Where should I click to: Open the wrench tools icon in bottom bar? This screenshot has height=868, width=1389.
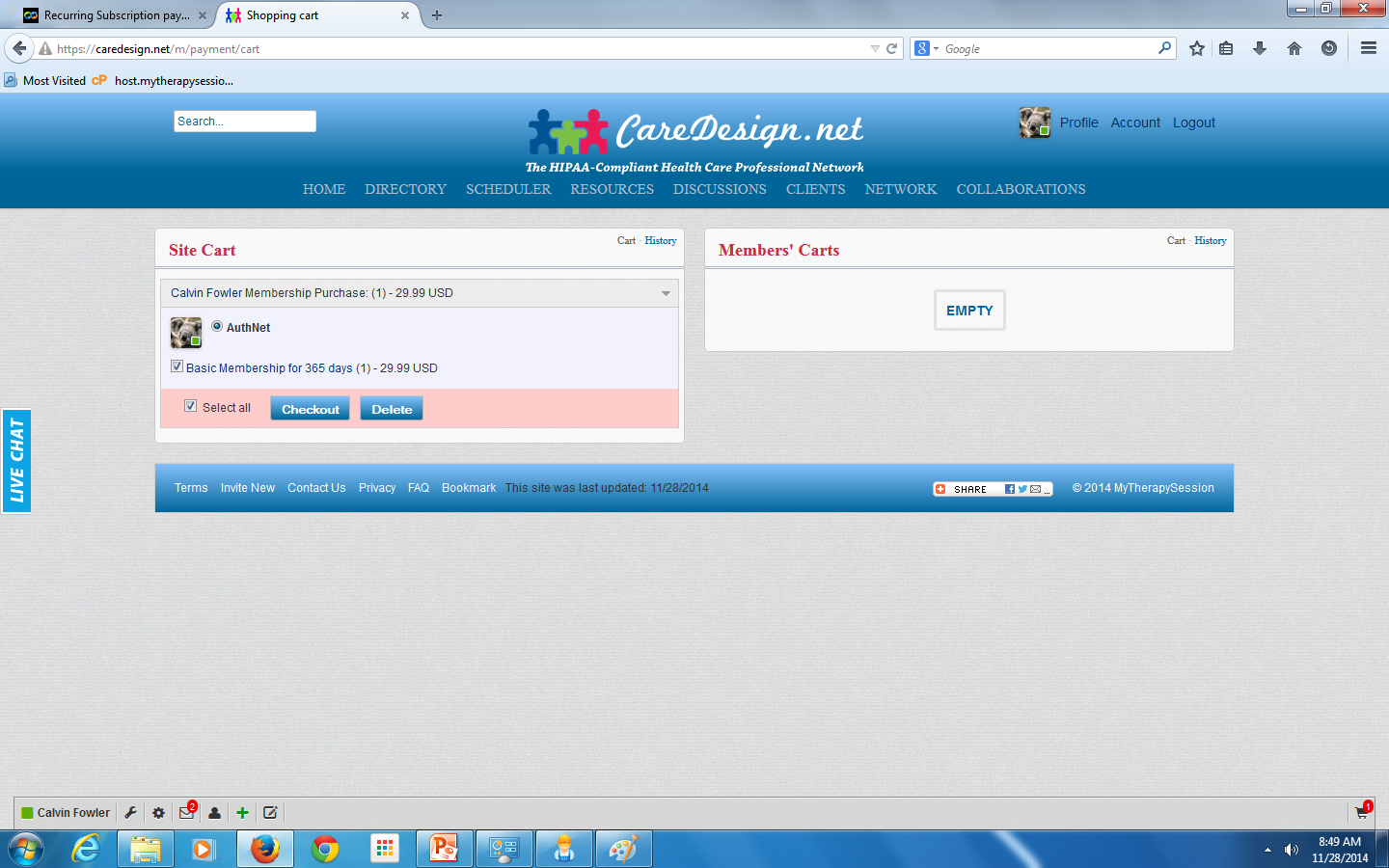(x=130, y=813)
